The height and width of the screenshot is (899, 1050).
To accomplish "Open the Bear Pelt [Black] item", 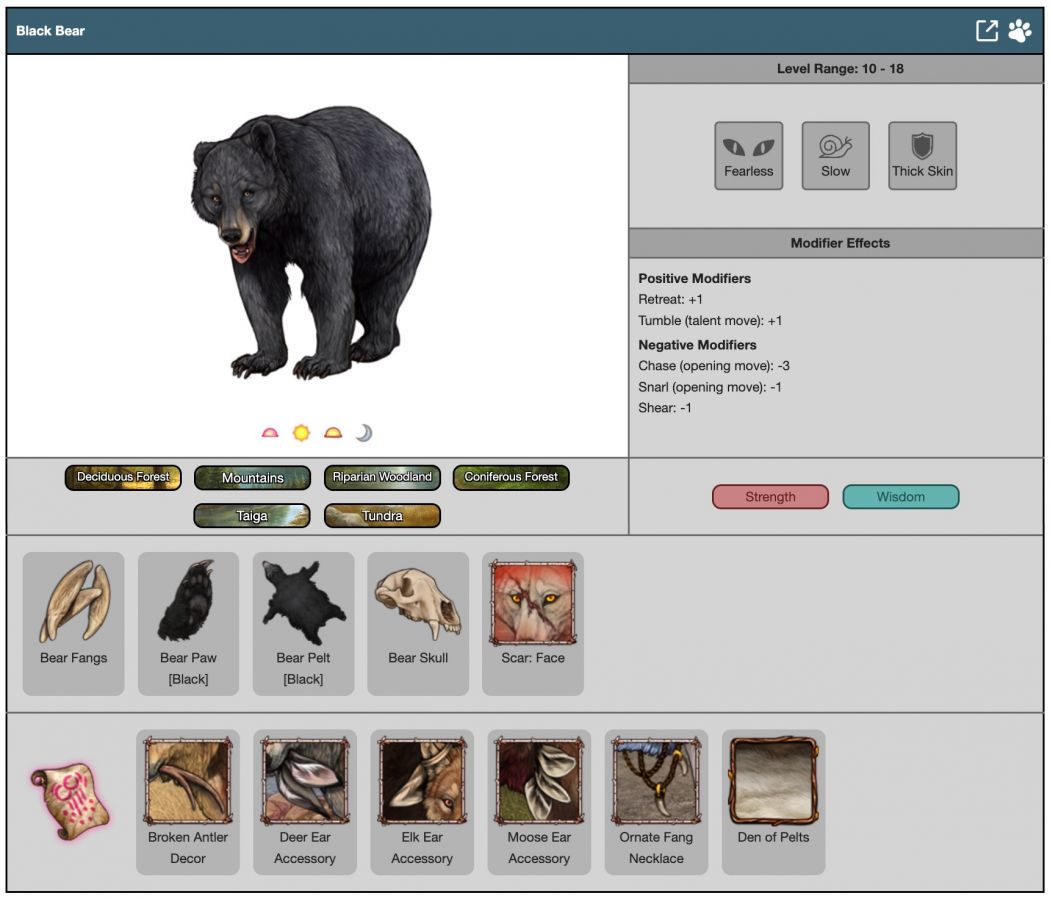I will point(303,622).
